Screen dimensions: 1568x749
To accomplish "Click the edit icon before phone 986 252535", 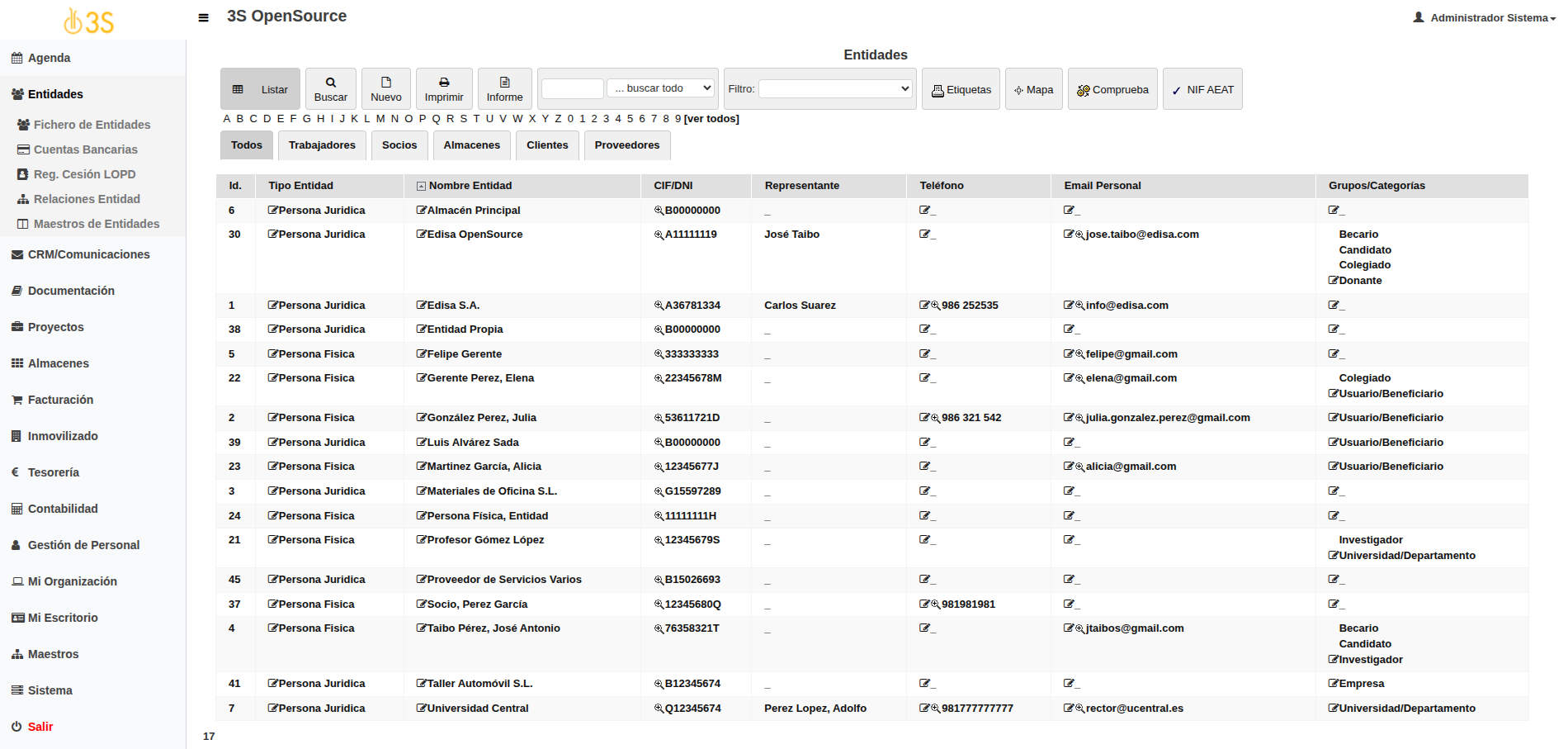I will (924, 306).
